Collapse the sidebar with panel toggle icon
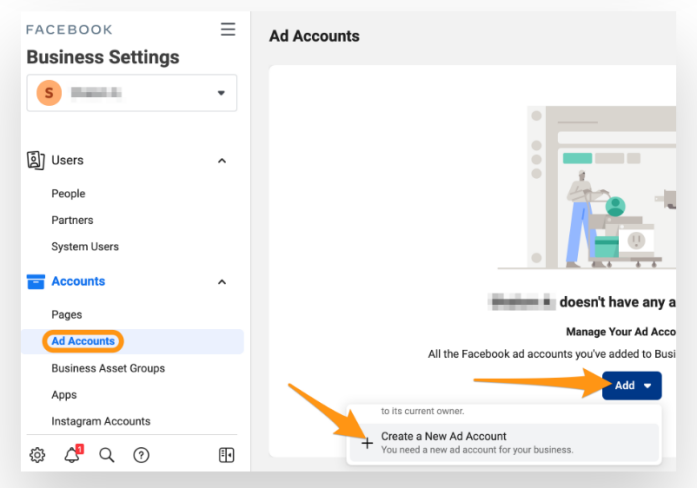 (227, 455)
